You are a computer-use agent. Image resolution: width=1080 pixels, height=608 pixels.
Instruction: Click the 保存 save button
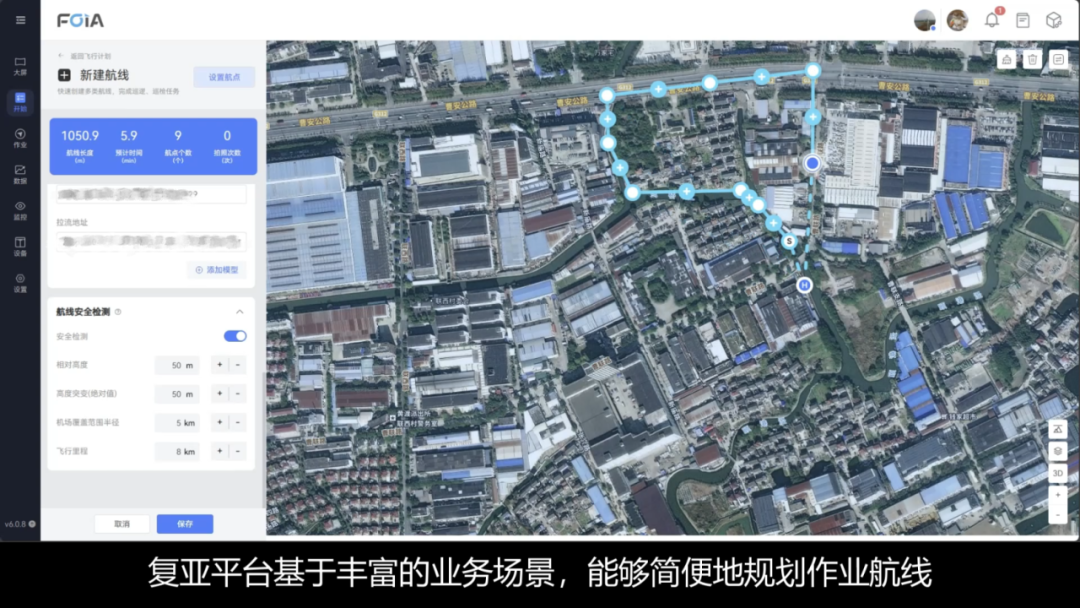pyautogui.click(x=185, y=524)
